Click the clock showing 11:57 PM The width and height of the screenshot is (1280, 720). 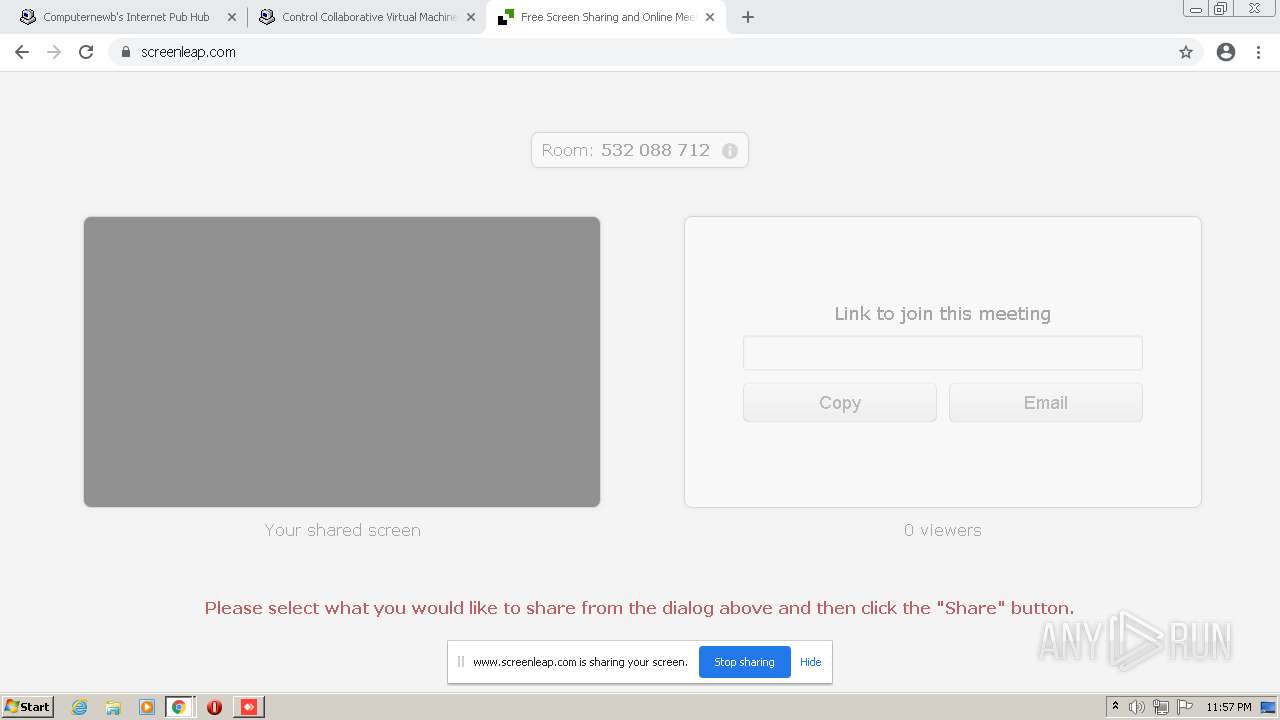click(x=1229, y=707)
